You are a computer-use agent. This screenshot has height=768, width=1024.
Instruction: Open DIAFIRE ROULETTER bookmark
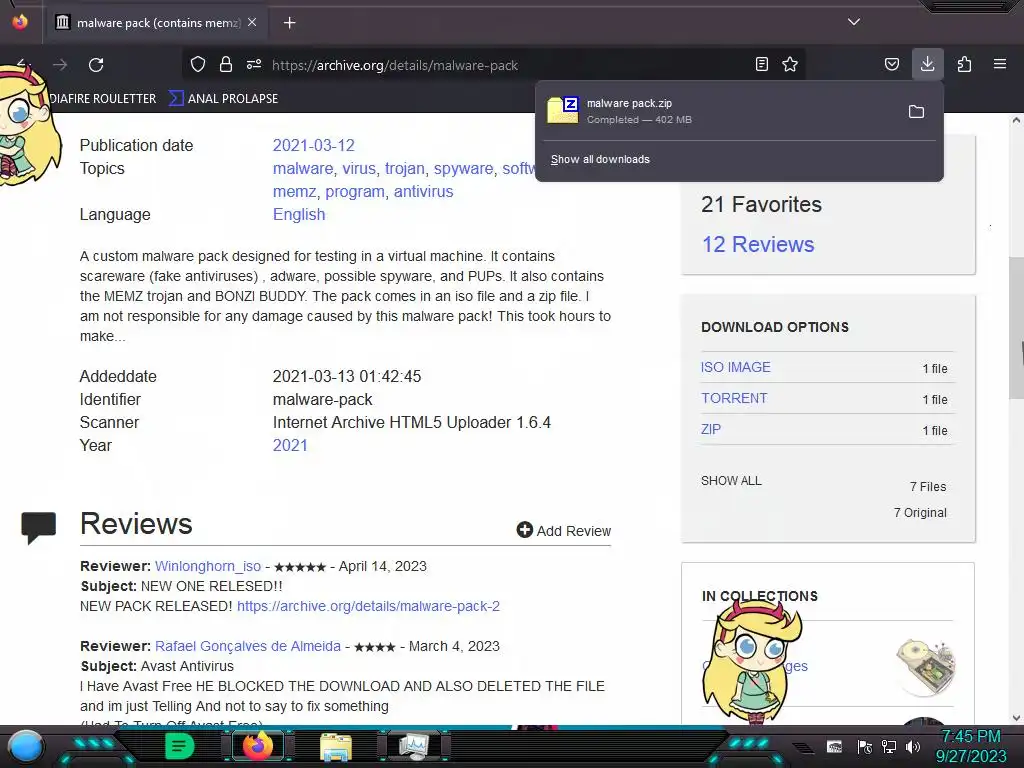pyautogui.click(x=103, y=99)
